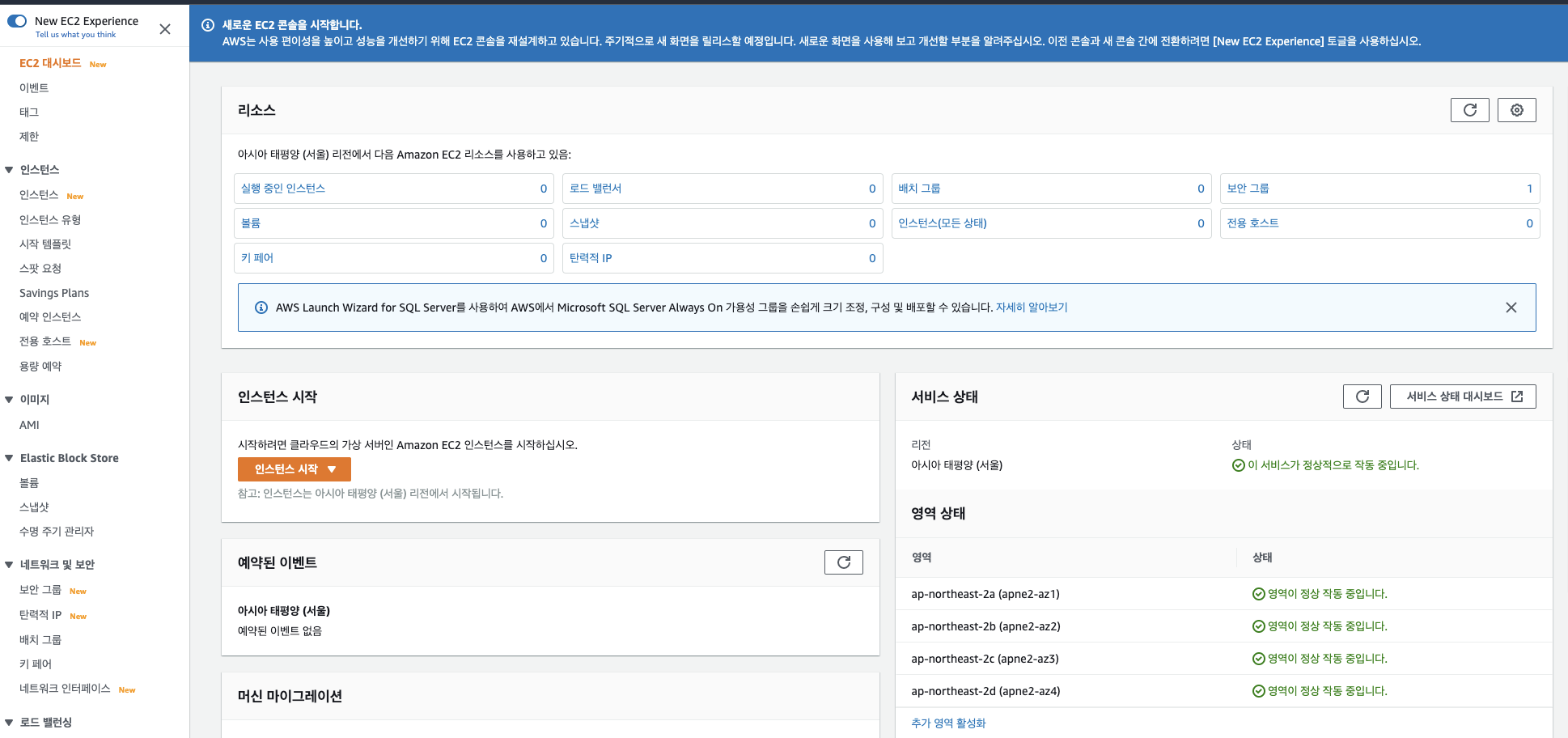
Task: Dismiss the AWS Launch Wizard notice
Action: (1511, 307)
